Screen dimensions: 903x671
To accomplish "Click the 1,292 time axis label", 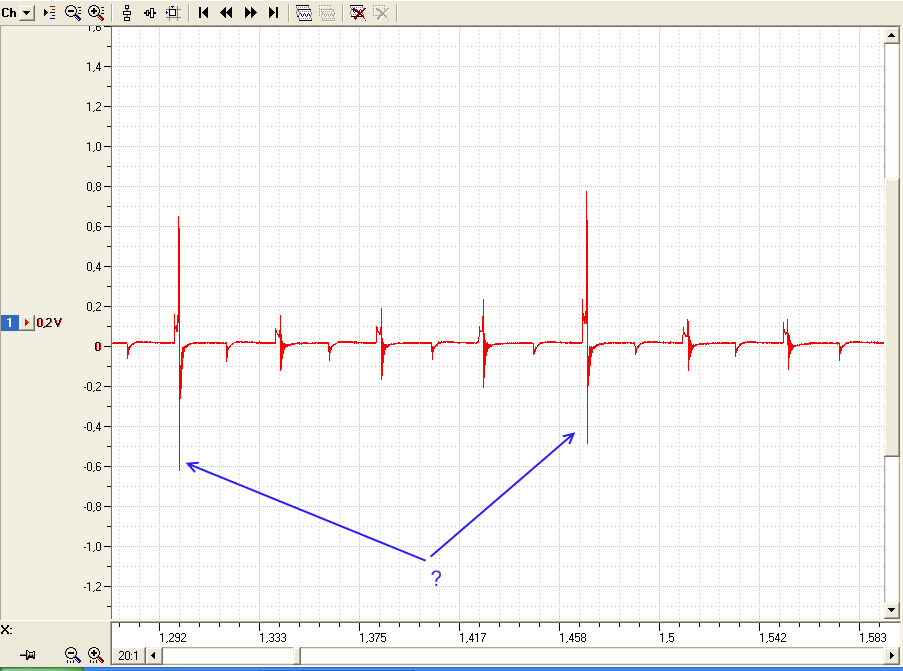I will pyautogui.click(x=173, y=638).
